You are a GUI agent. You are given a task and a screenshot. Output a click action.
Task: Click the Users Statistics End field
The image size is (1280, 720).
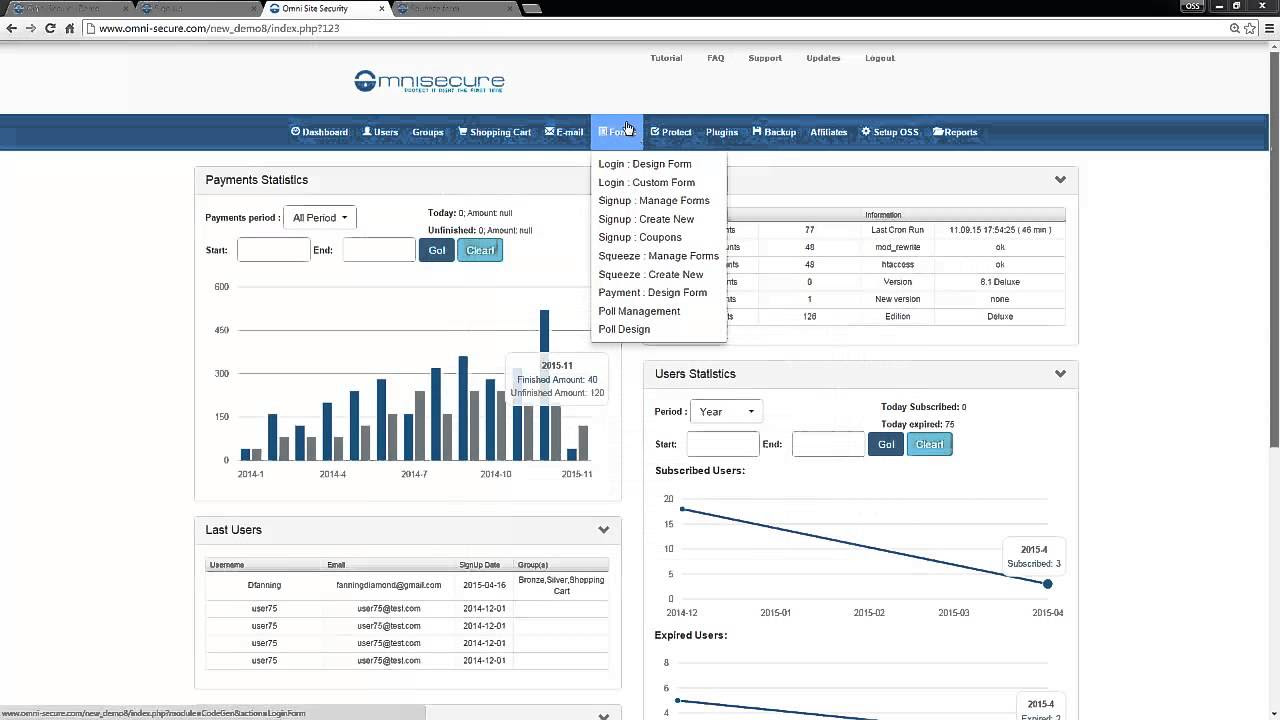[x=828, y=444]
